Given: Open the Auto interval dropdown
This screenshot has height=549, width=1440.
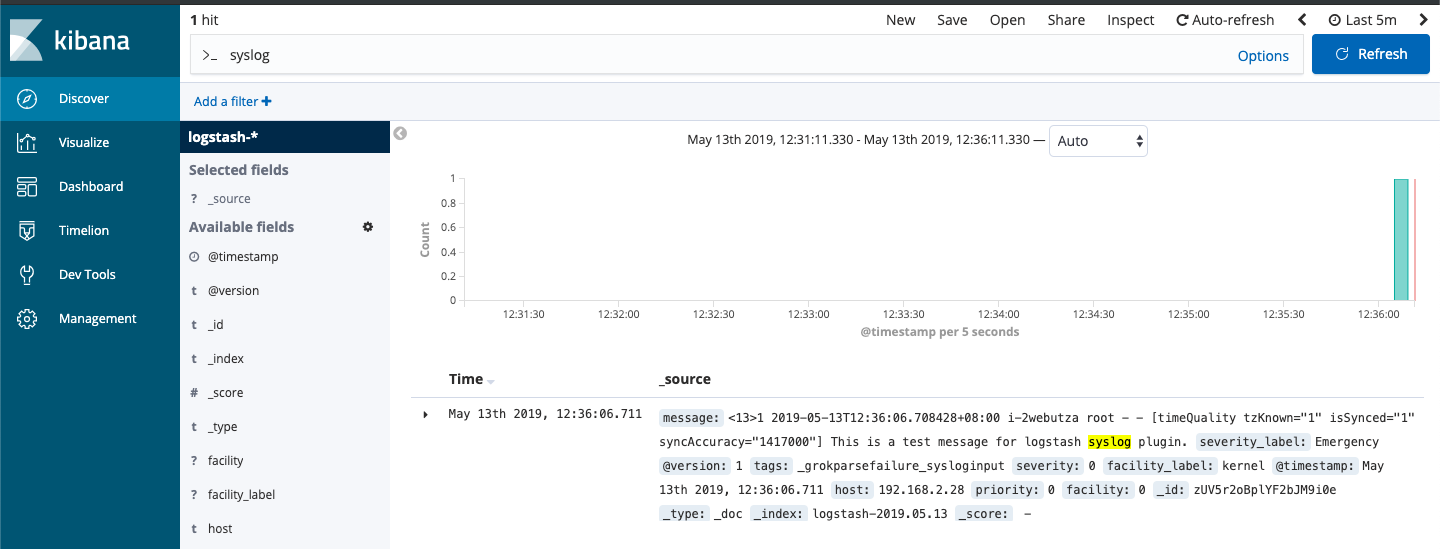Looking at the screenshot, I should click(1098, 141).
